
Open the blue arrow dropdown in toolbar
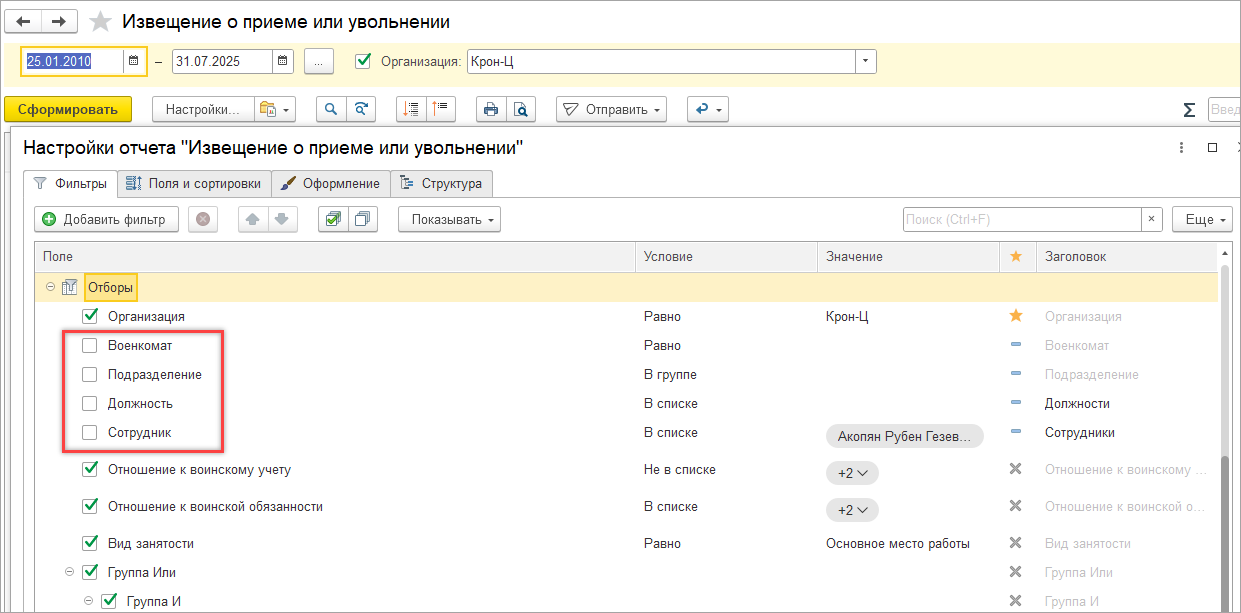point(707,109)
